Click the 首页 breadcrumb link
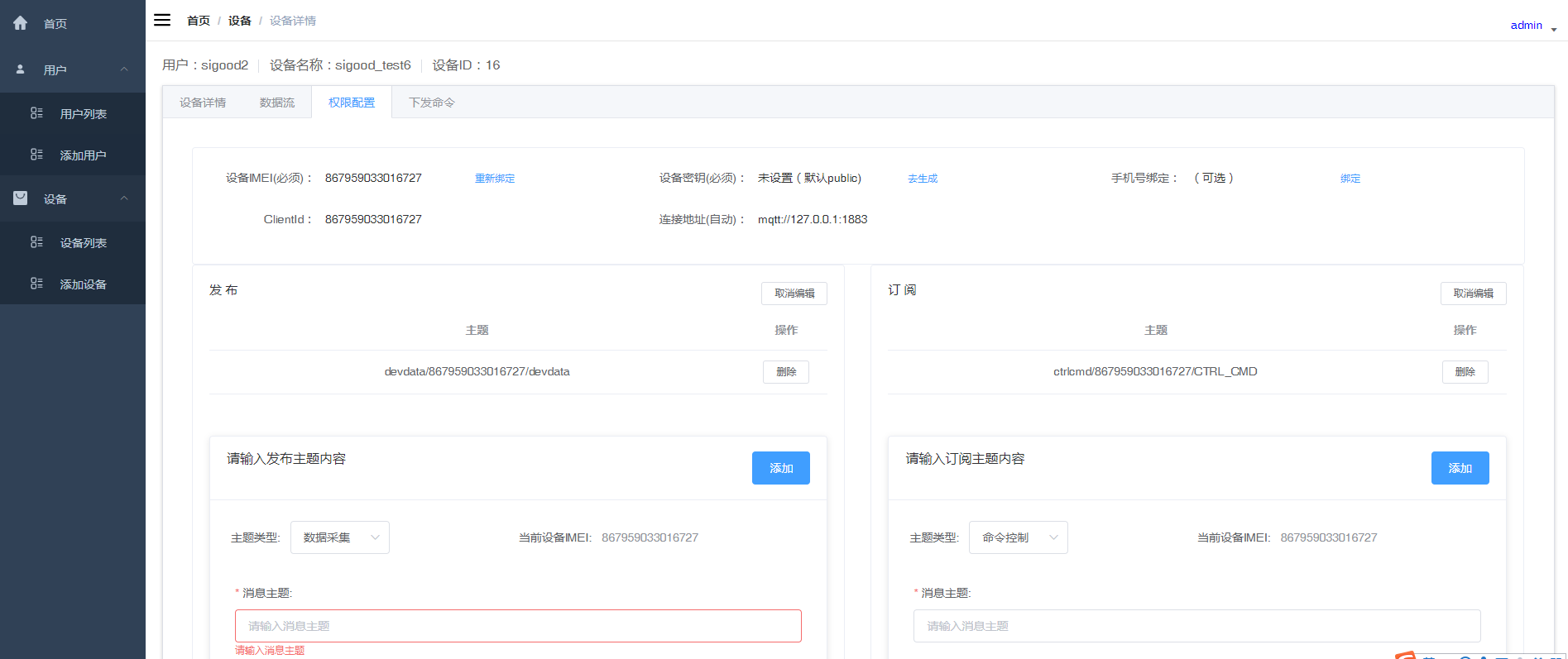Viewport: 1568px width, 659px height. tap(199, 21)
